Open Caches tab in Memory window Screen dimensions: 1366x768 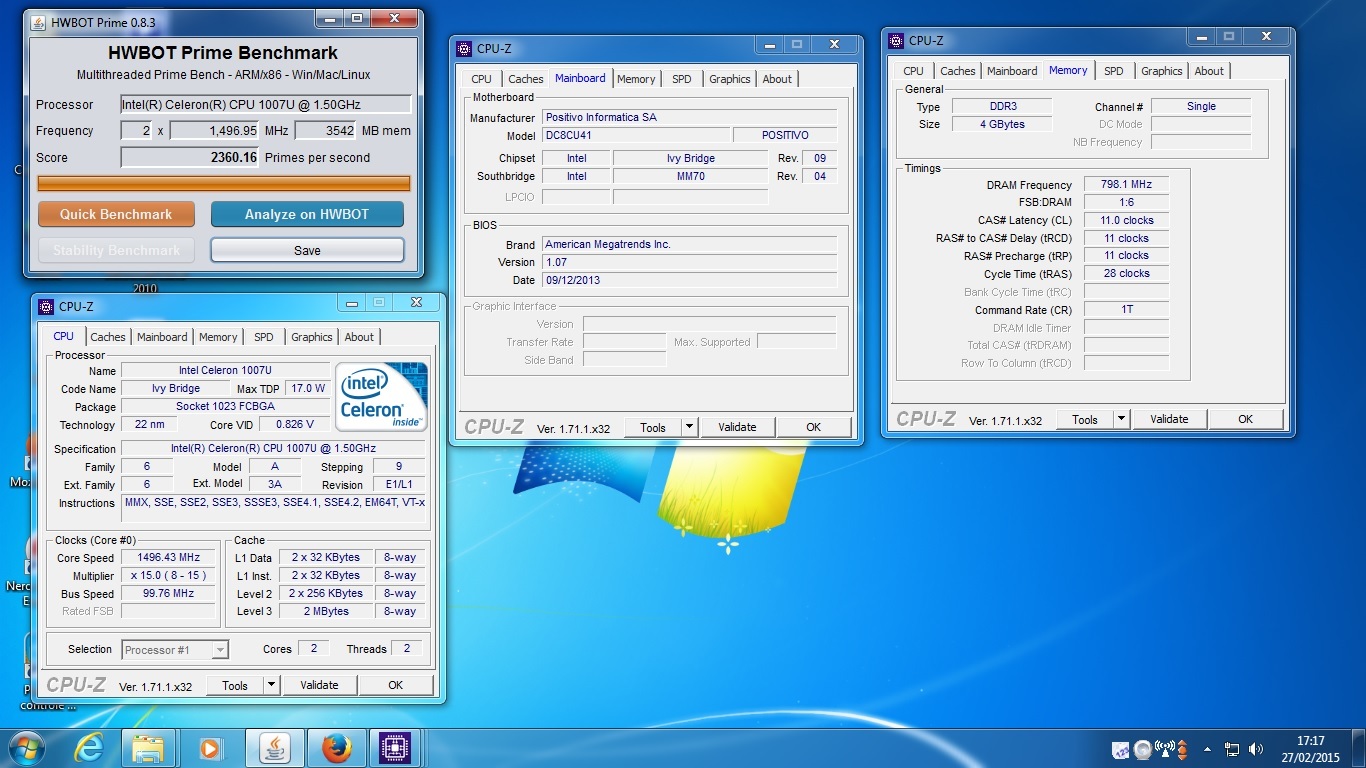[958, 71]
